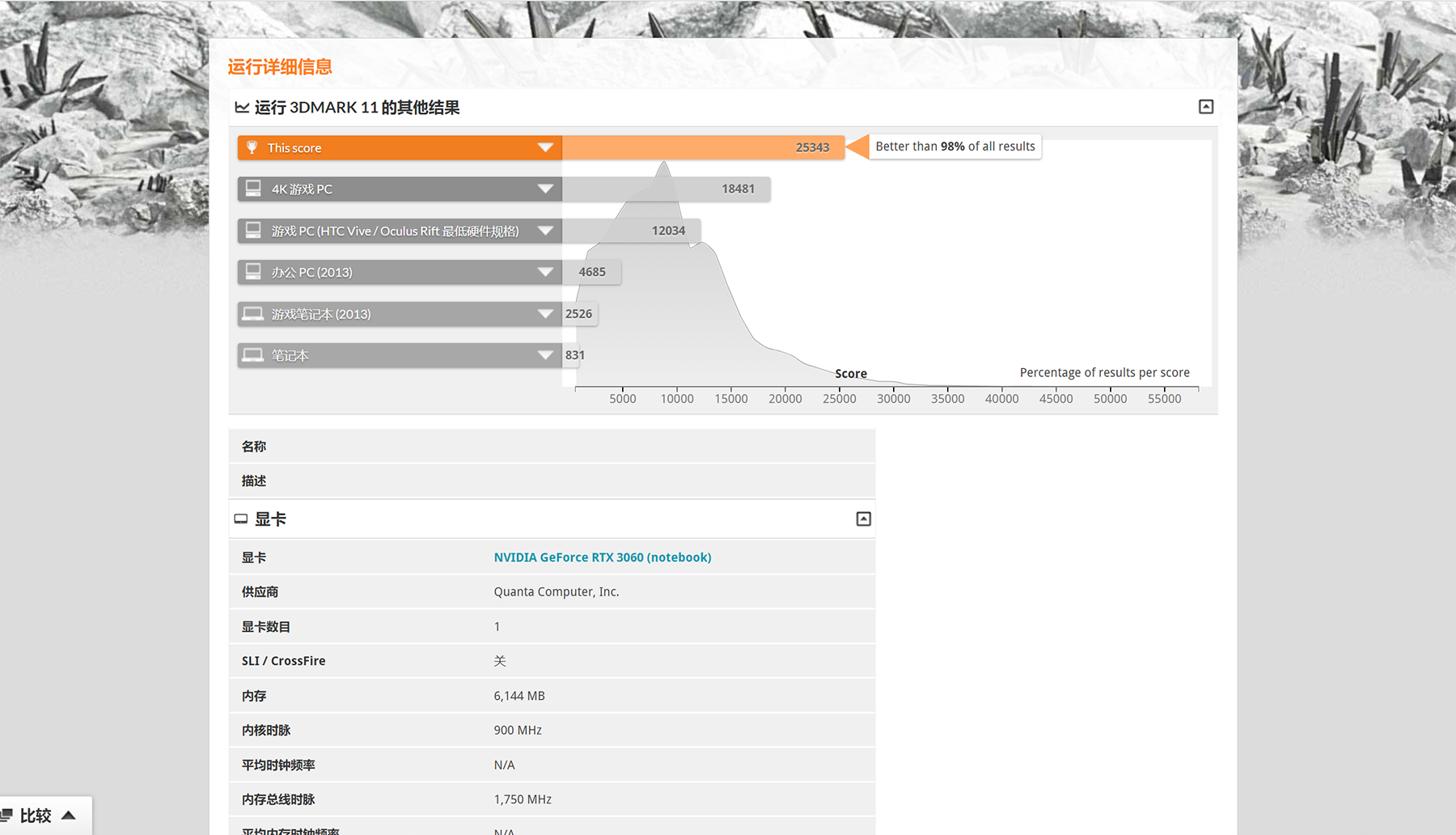The width and height of the screenshot is (1456, 835).
Task: Open the 4K 游戏 PC dropdown arrow
Action: coord(545,189)
